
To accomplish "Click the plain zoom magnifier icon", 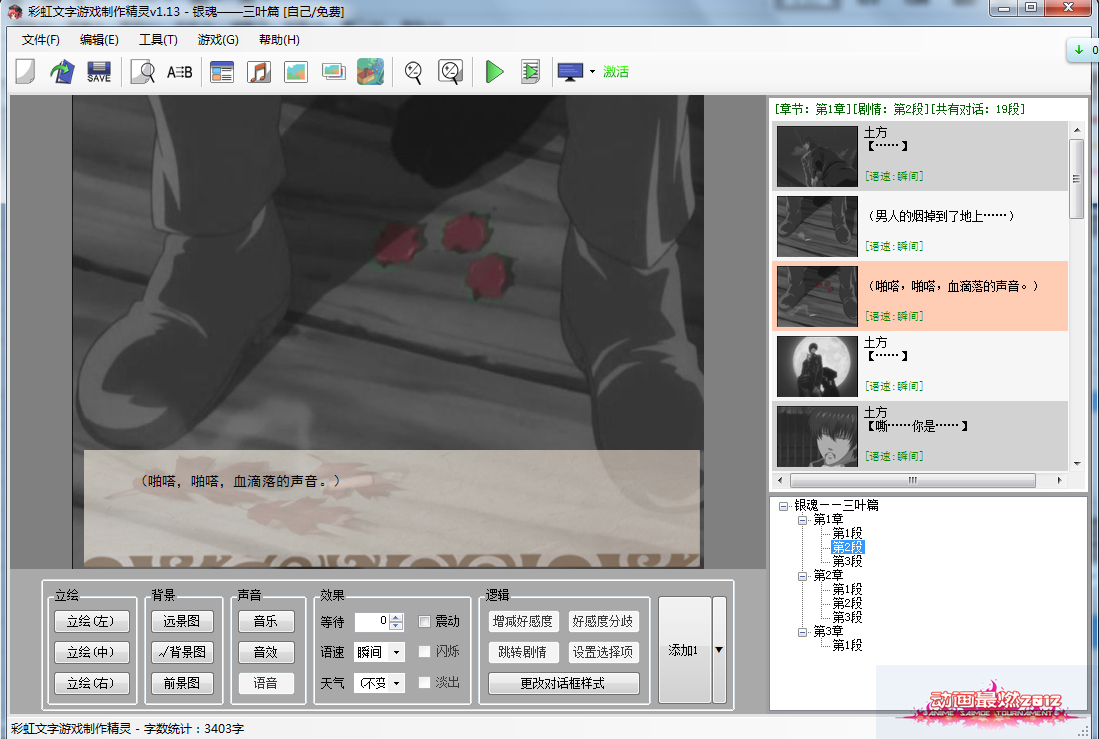I will pos(414,72).
